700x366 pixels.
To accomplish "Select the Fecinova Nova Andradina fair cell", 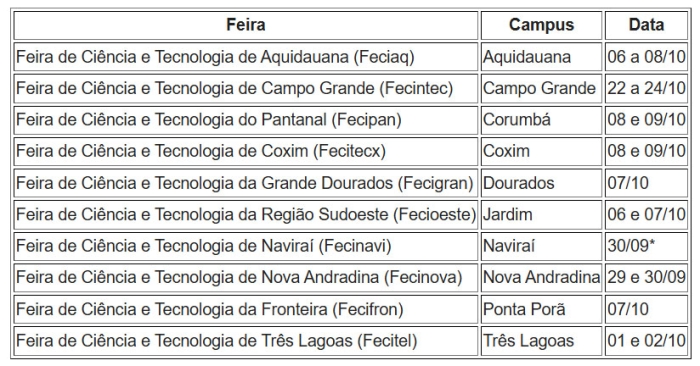I will pyautogui.click(x=246, y=278).
